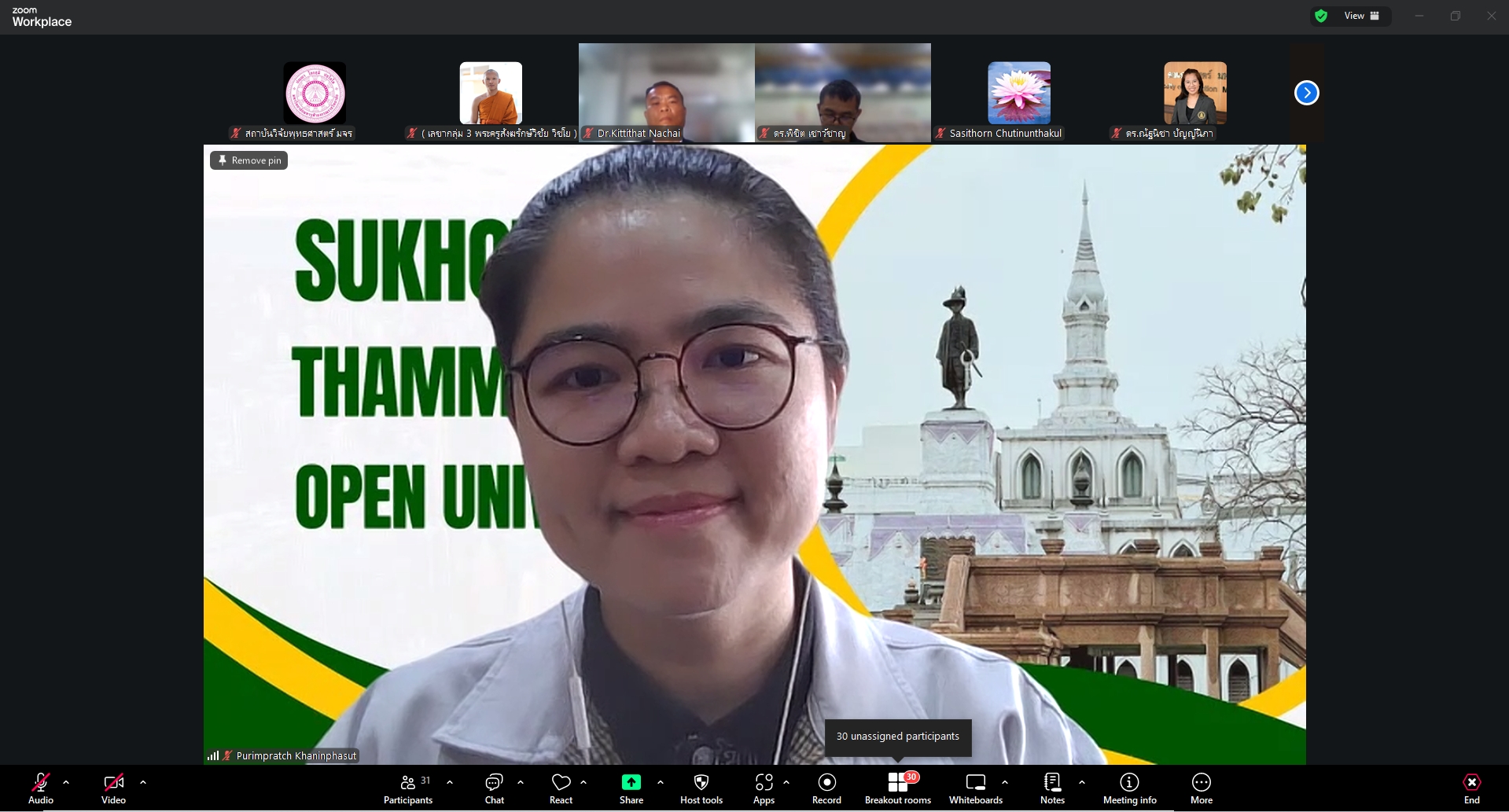This screenshot has width=1509, height=812.
Task: Open Host tools shield icon
Action: point(701,783)
